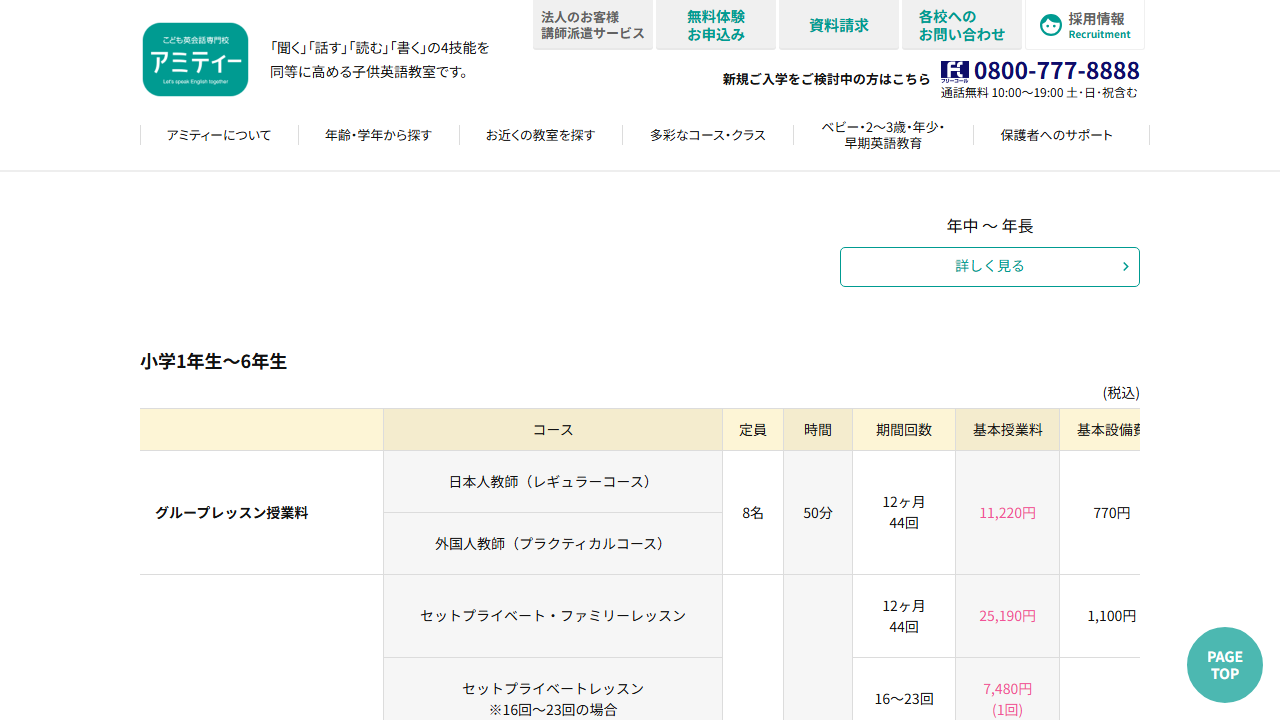This screenshot has width=1280, height=720.
Task: Click the 11,220円 tuition price
Action: [1008, 513]
